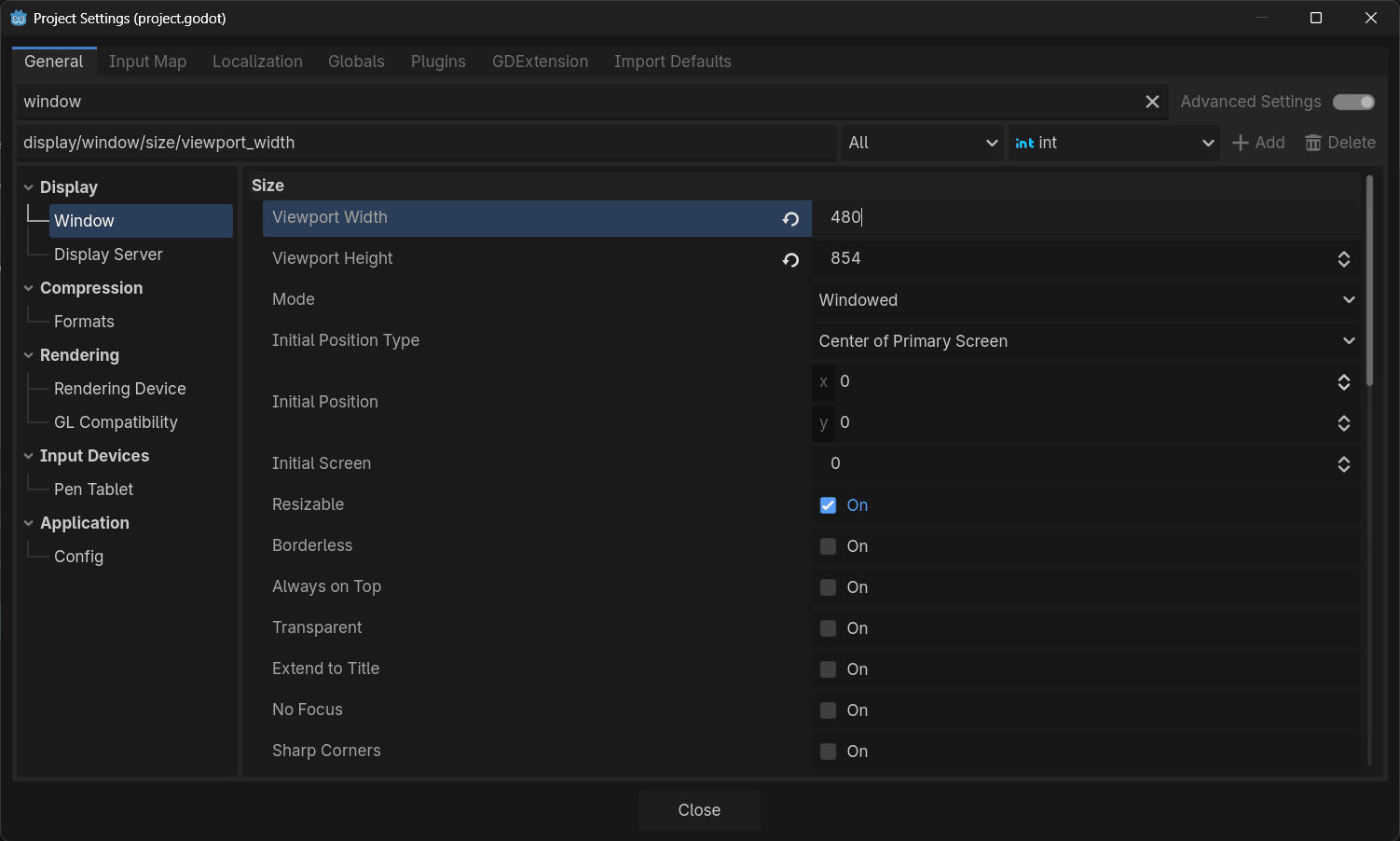Select the General tab

click(54, 62)
